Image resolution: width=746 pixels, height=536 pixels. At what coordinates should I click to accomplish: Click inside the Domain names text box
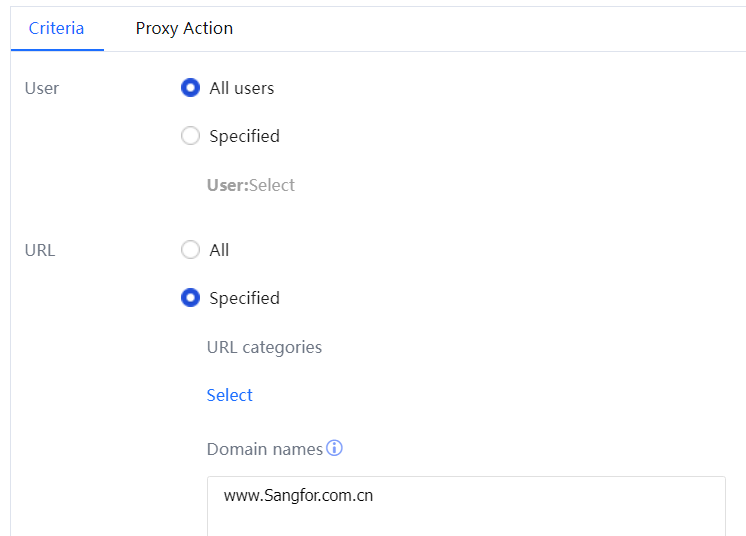465,515
